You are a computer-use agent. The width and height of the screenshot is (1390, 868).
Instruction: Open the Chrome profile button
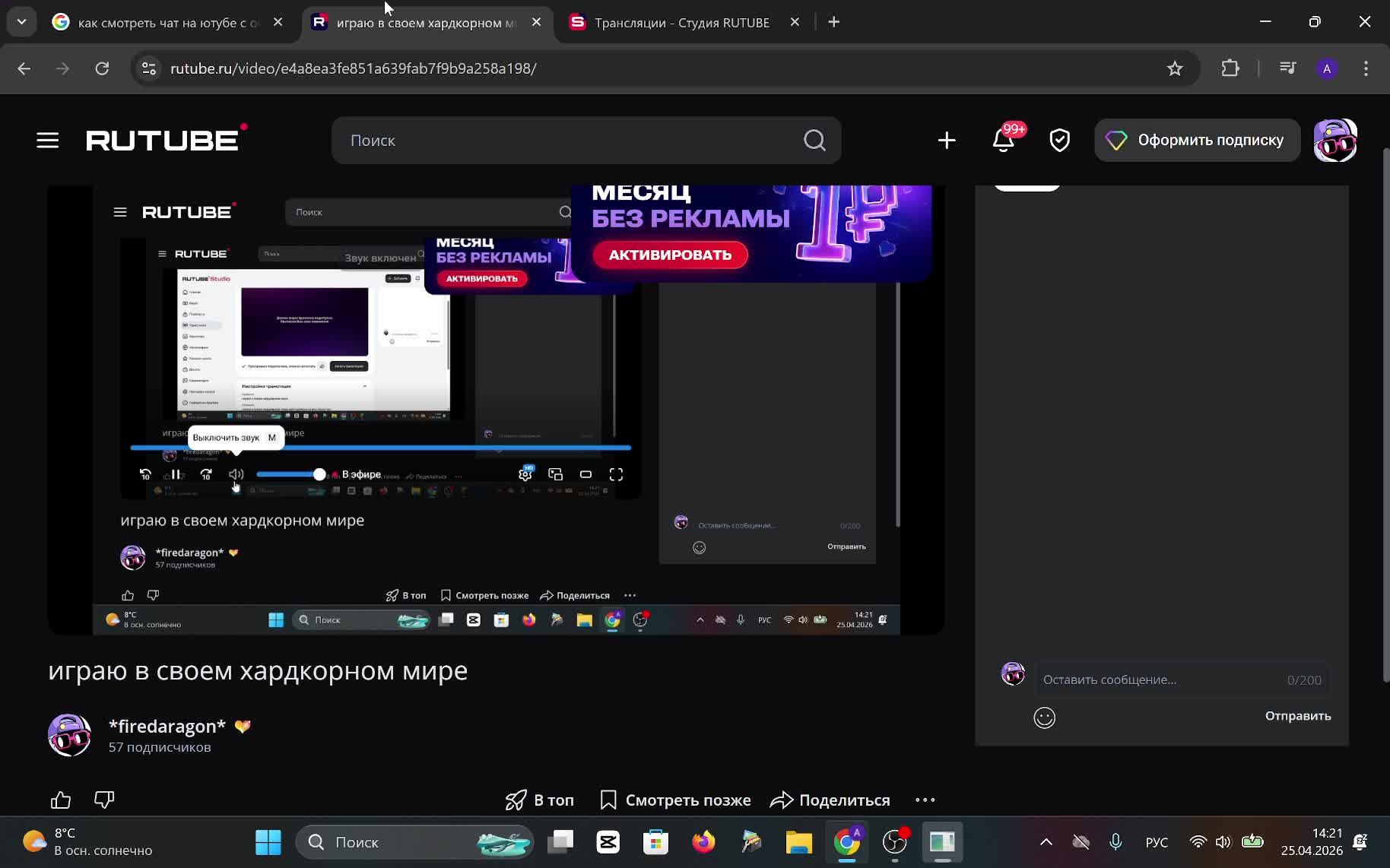pos(1327,68)
